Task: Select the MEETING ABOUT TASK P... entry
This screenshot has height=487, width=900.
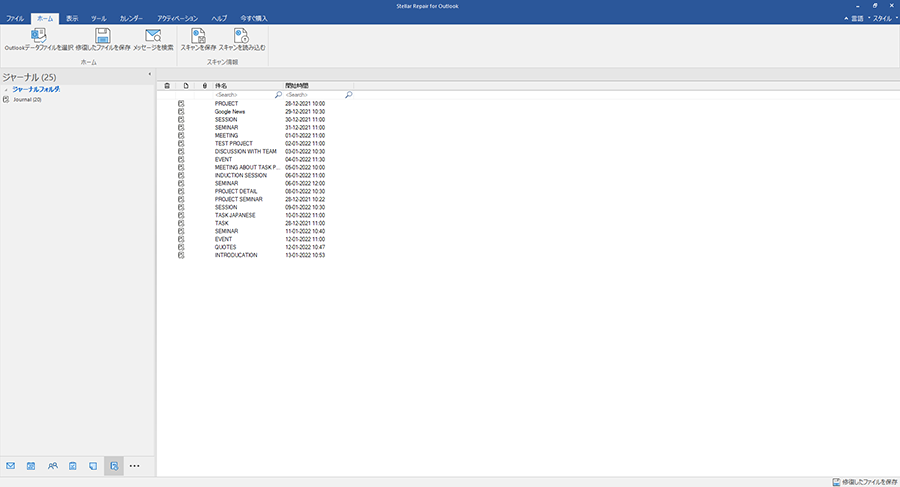Action: 247,168
